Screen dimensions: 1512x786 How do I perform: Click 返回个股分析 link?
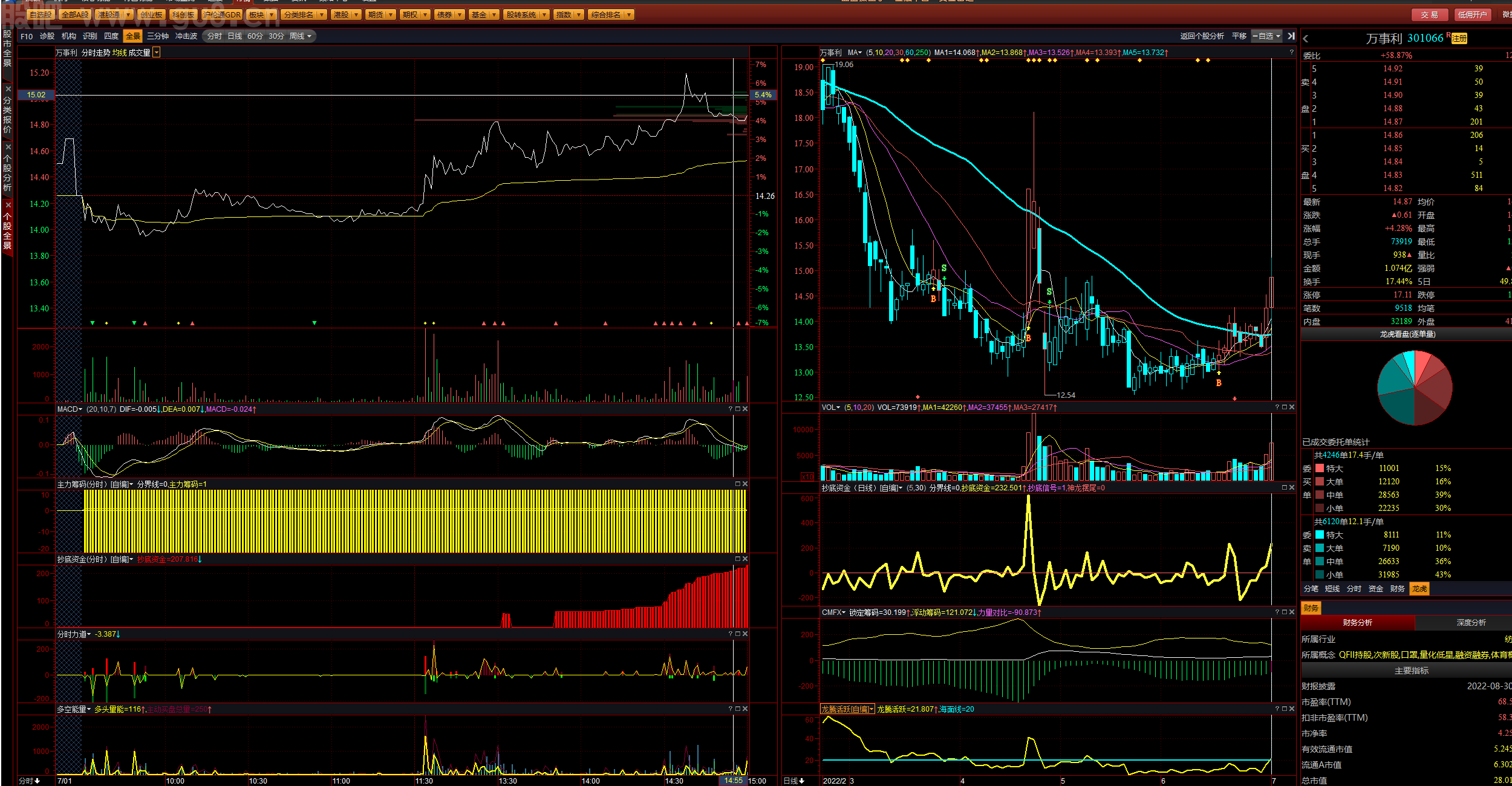click(1202, 36)
